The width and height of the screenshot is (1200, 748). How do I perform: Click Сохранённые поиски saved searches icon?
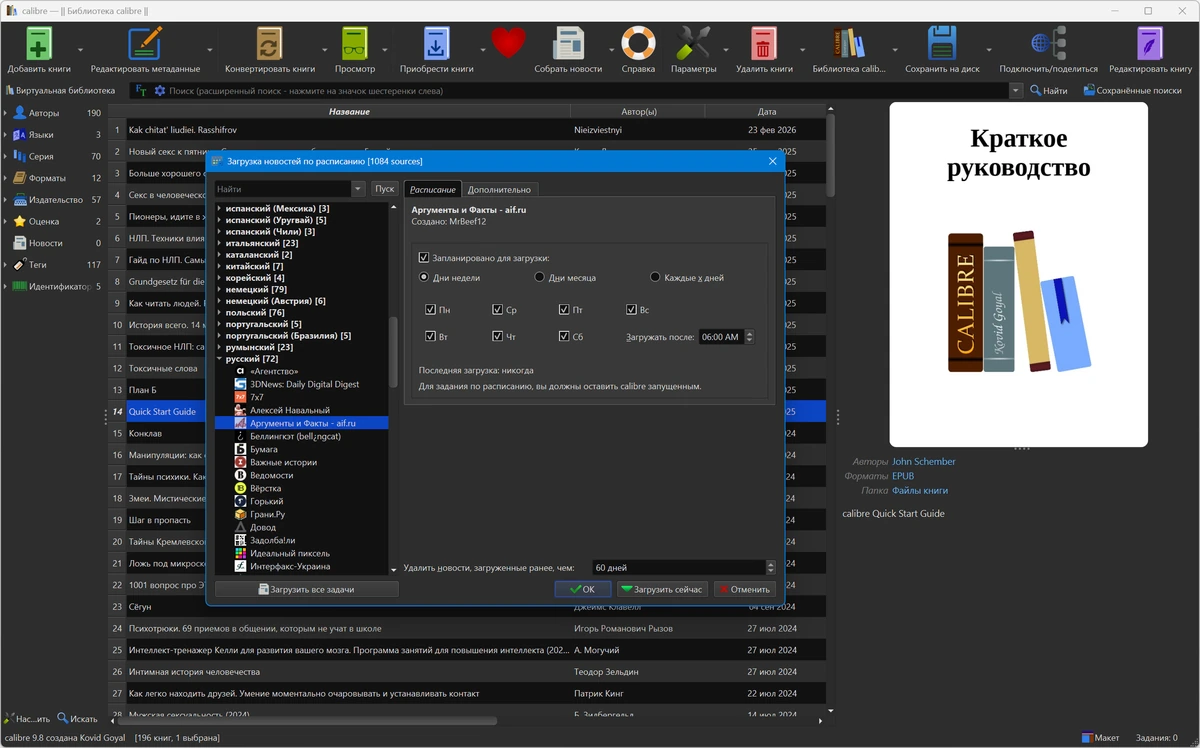tap(1090, 91)
